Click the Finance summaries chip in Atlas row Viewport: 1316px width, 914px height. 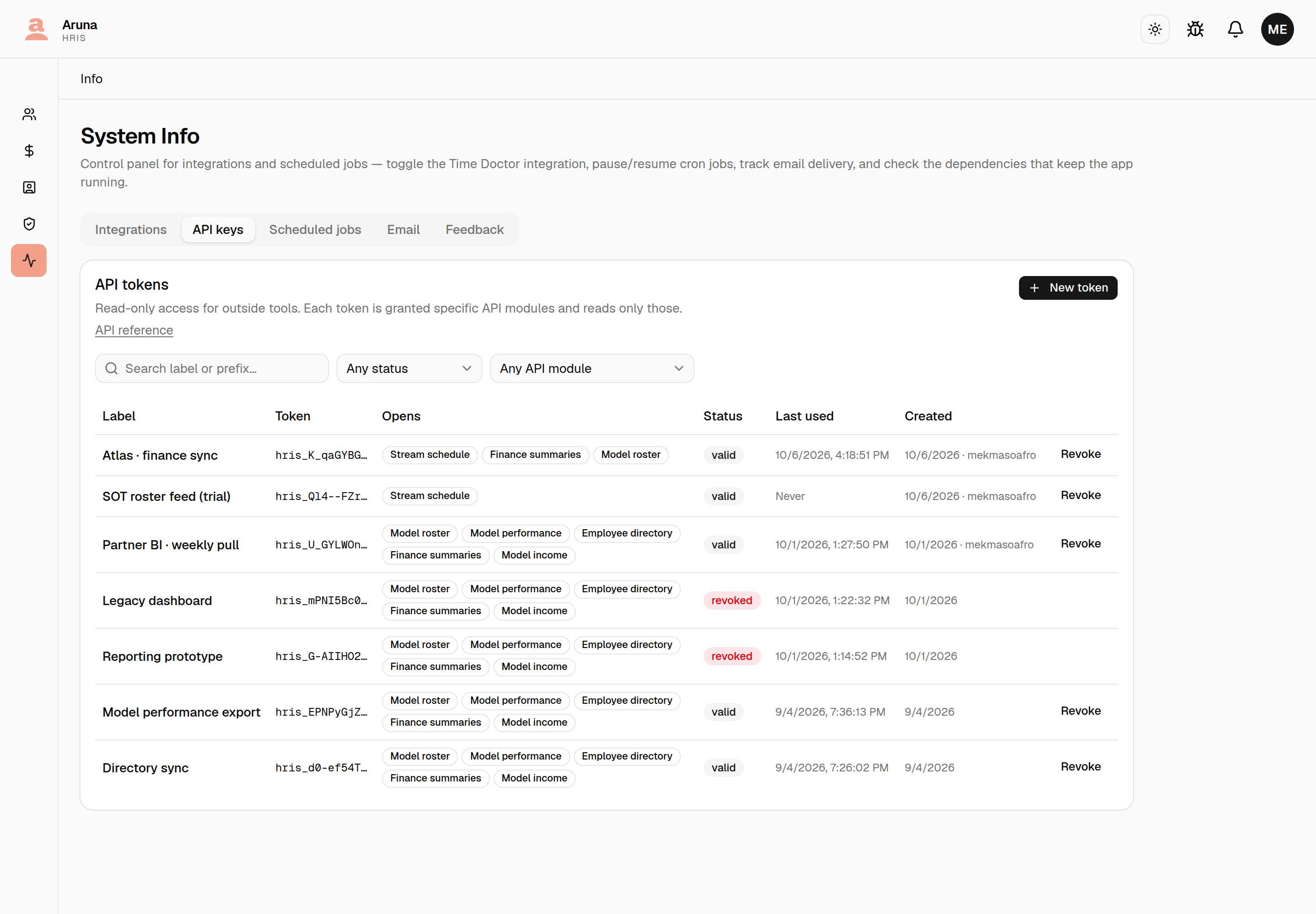click(x=535, y=455)
